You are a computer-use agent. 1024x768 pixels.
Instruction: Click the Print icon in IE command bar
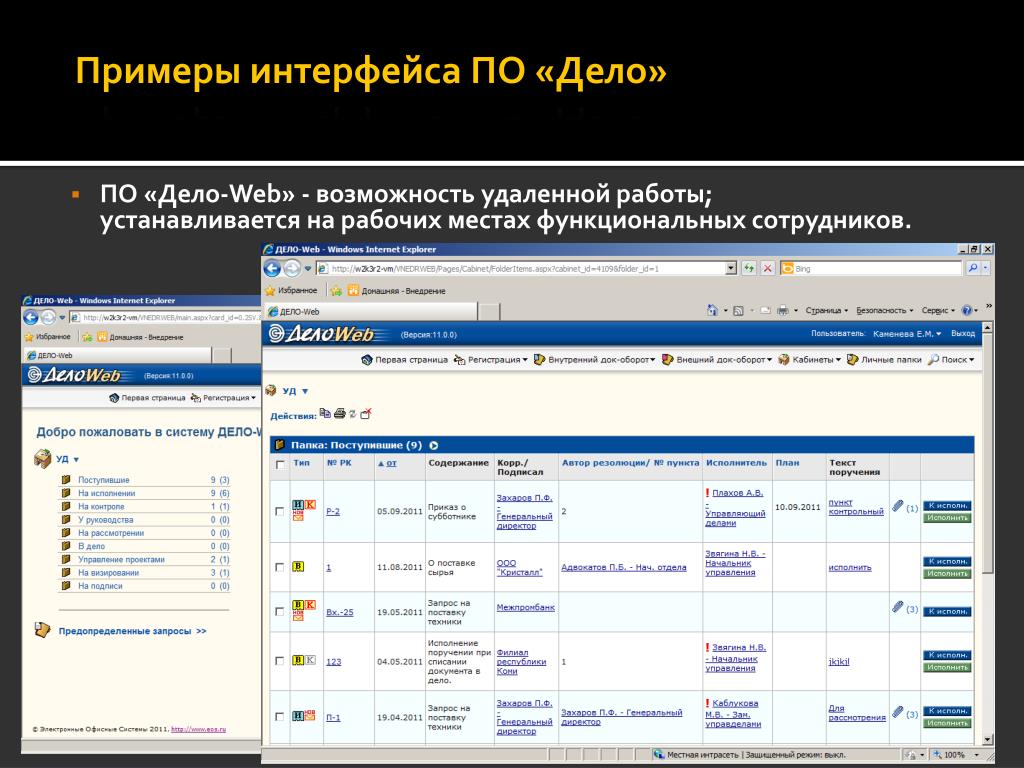click(x=782, y=311)
